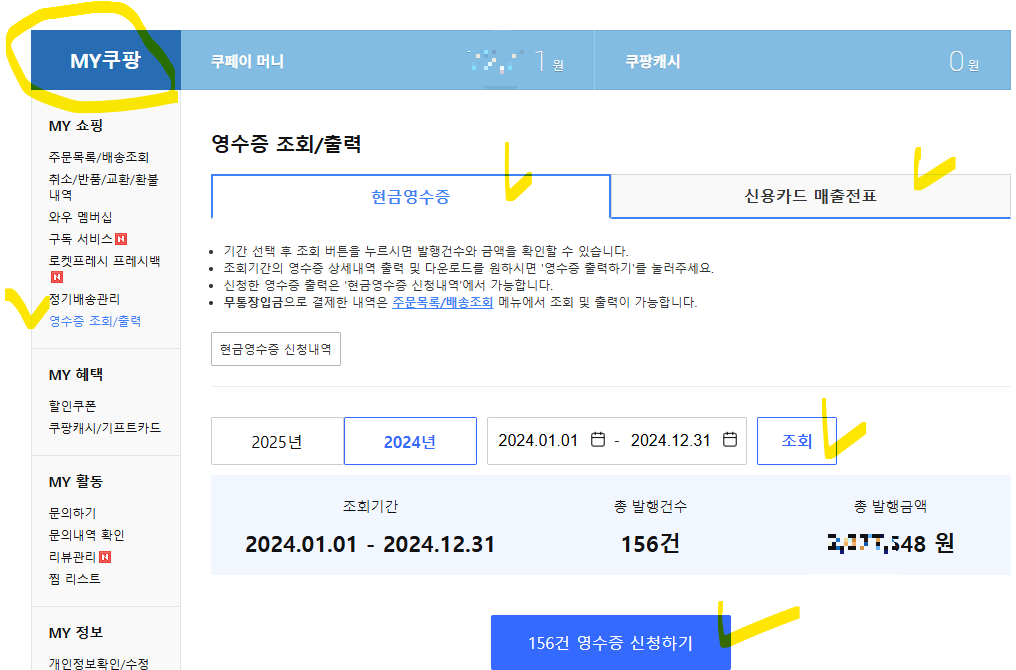Screen dimensions: 1016x670
Task: Click the MY 혜택 section header
Action: click(76, 375)
